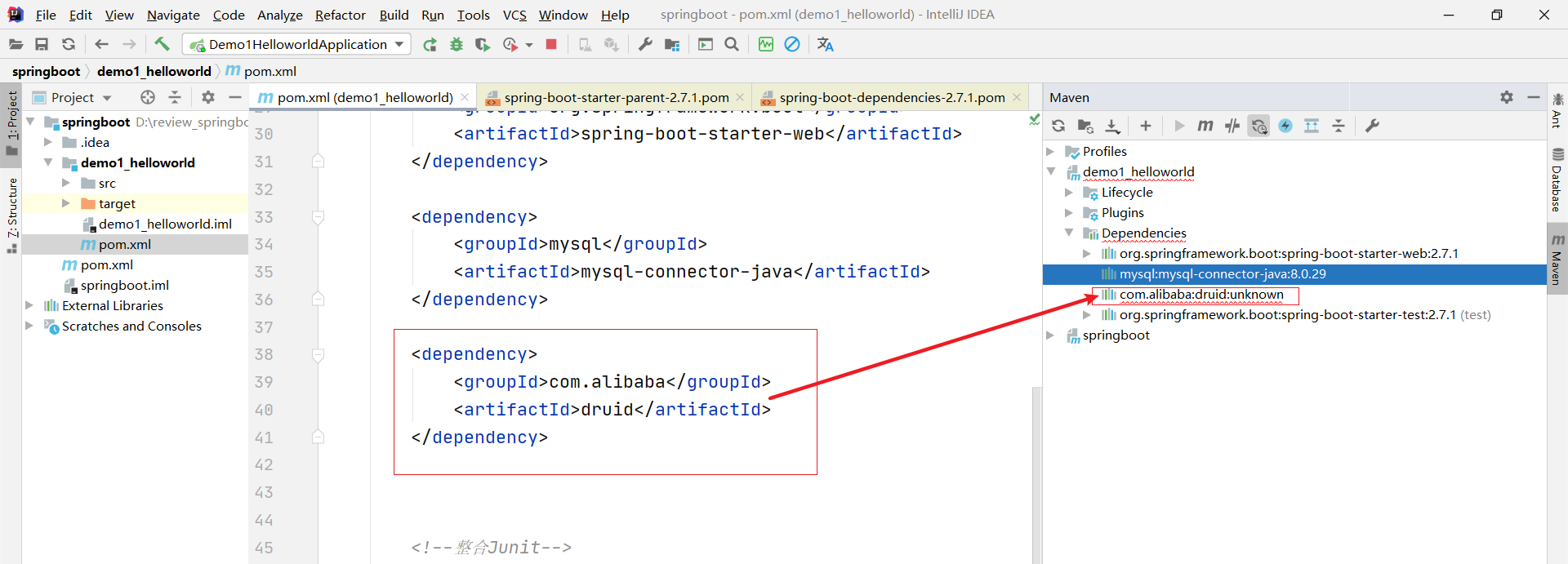1568x564 pixels.
Task: Open the Refactor menu
Action: click(x=340, y=15)
